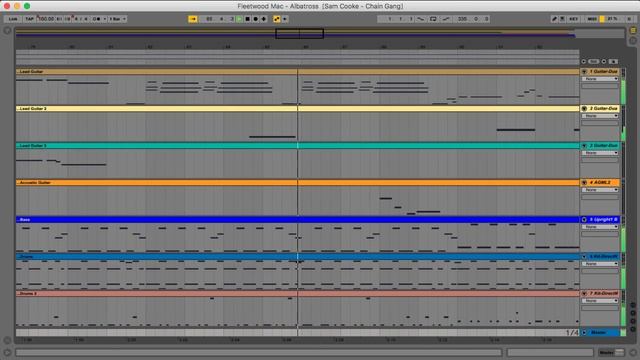The width and height of the screenshot is (640, 360).
Task: Show the browser with the top-left triangle
Action: (7, 31)
